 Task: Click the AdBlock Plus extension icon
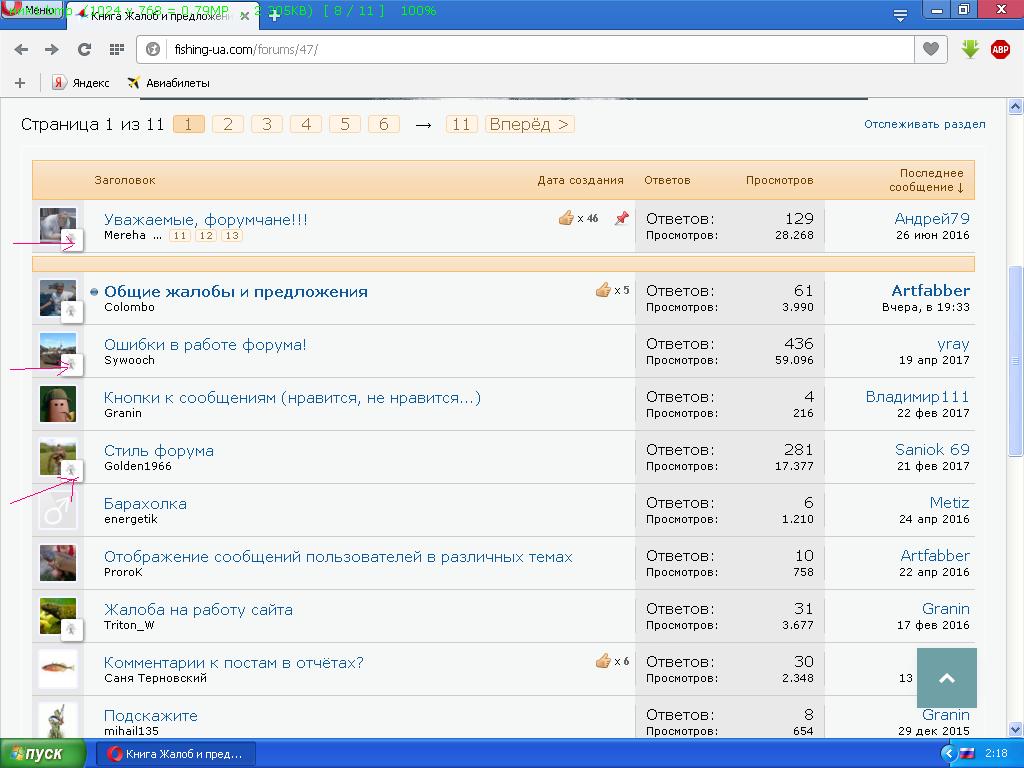1000,49
